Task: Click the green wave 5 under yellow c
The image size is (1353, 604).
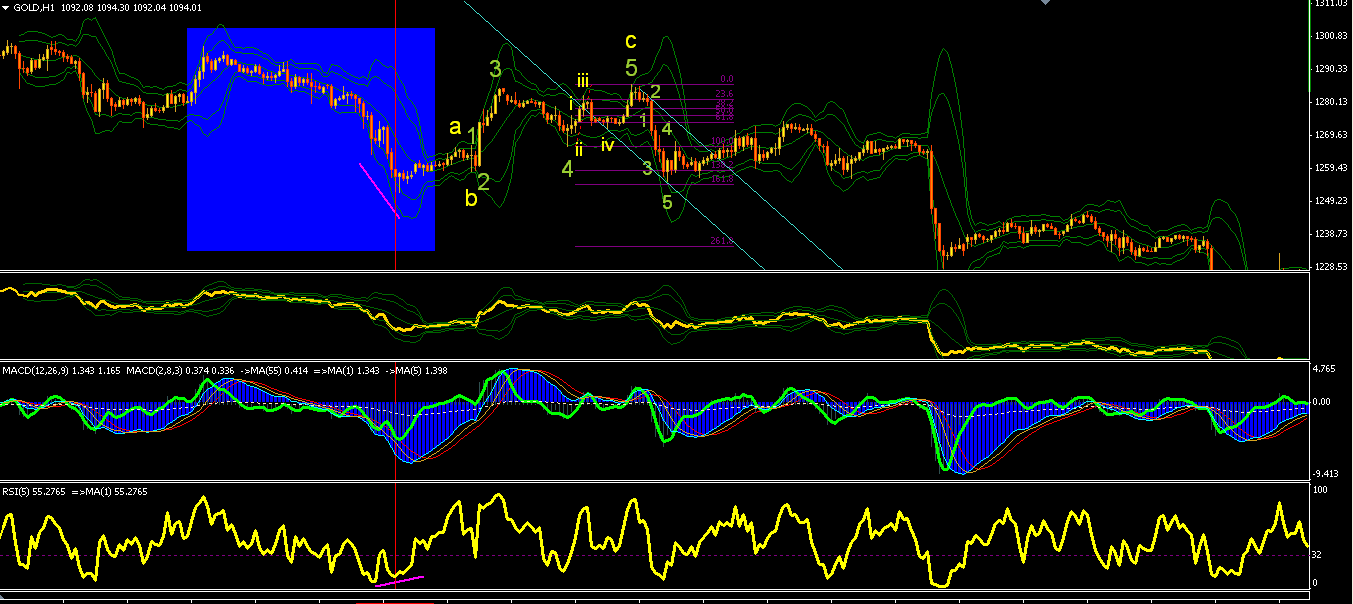Action: [631, 68]
